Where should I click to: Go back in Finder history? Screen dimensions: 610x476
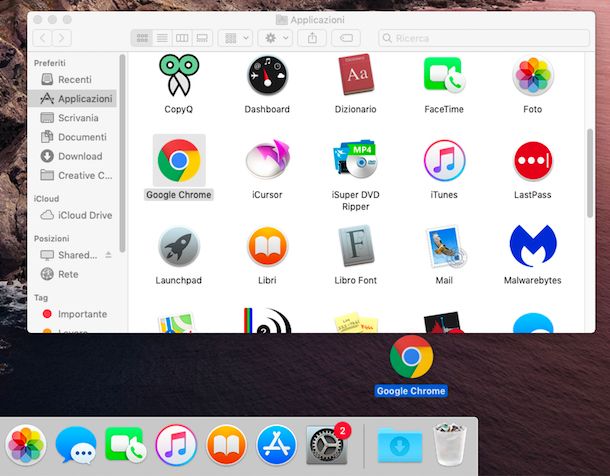pyautogui.click(x=43, y=38)
